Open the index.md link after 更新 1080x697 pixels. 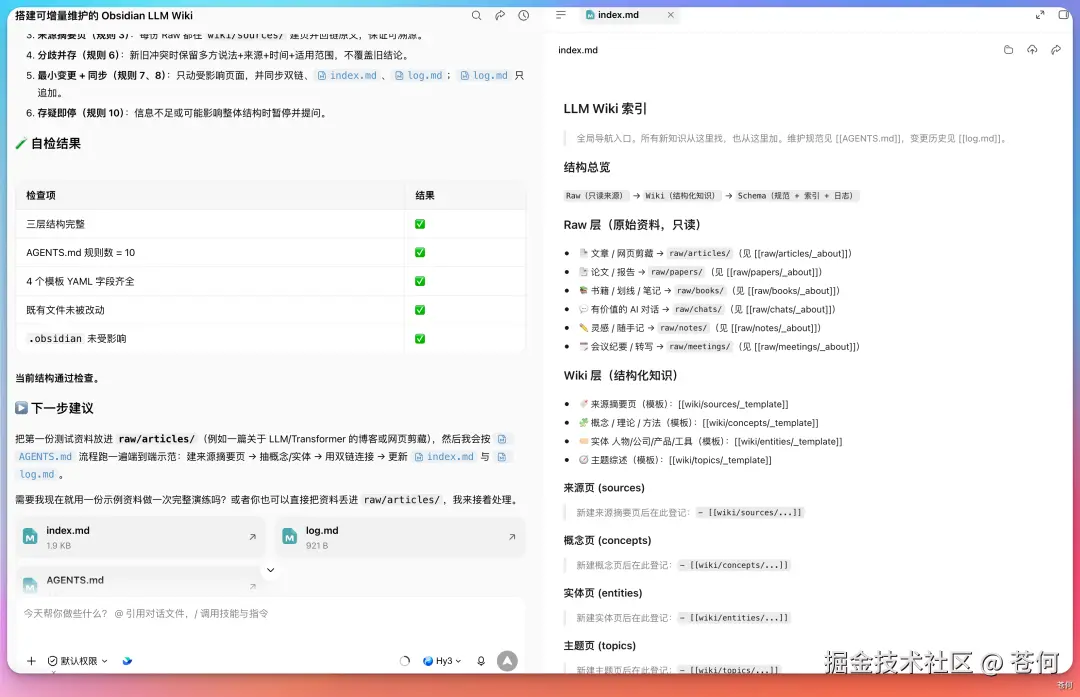[444, 457]
